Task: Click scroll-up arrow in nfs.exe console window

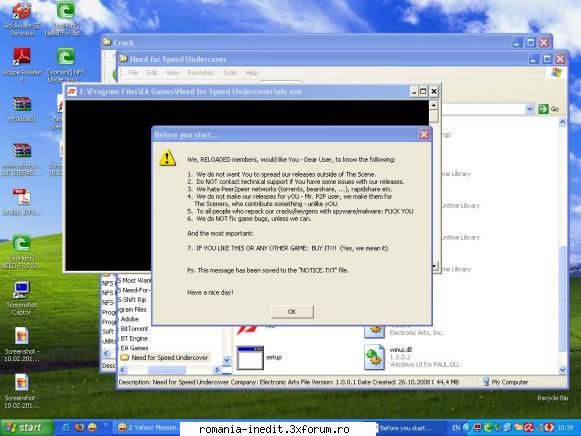Action: [x=434, y=105]
